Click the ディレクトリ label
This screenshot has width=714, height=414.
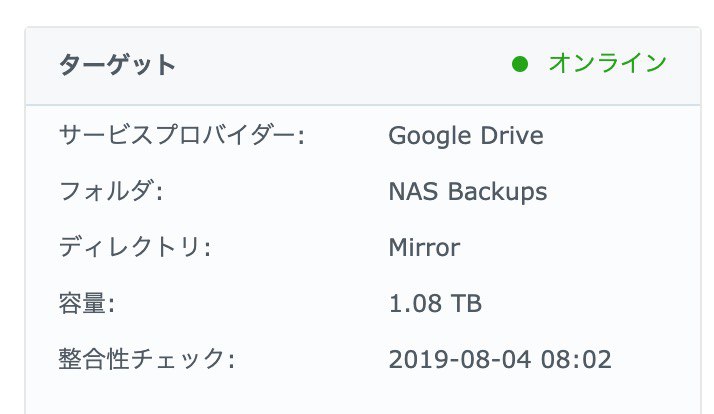pyautogui.click(x=135, y=247)
